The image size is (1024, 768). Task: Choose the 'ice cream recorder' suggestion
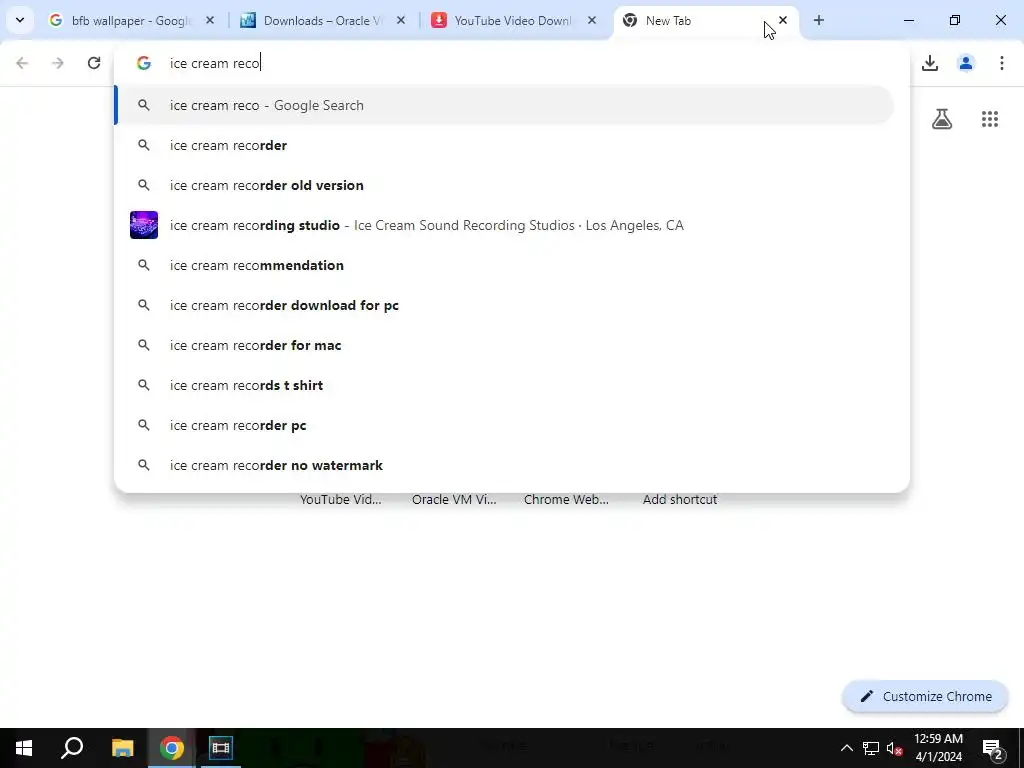tap(504, 145)
